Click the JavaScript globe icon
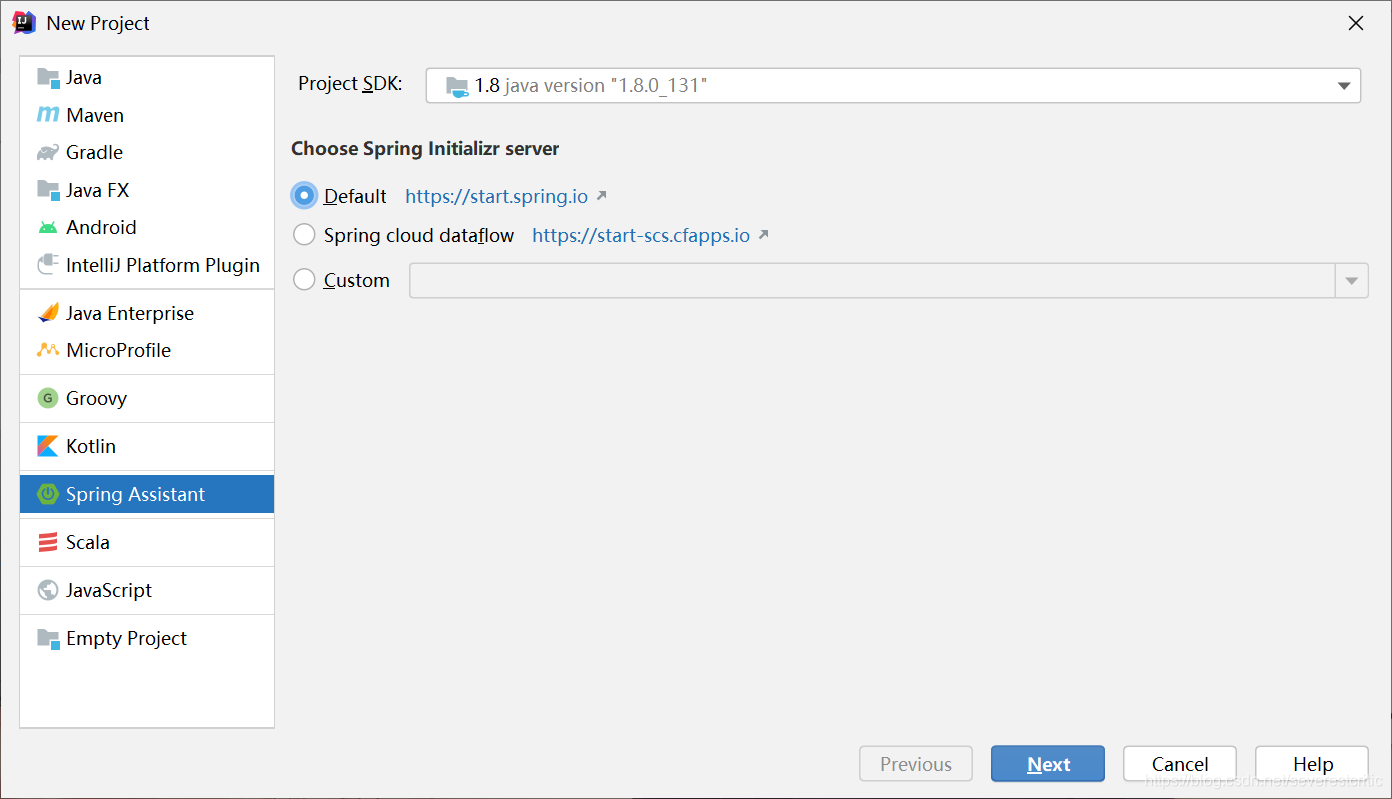Viewport: 1392px width, 799px height. 48,590
